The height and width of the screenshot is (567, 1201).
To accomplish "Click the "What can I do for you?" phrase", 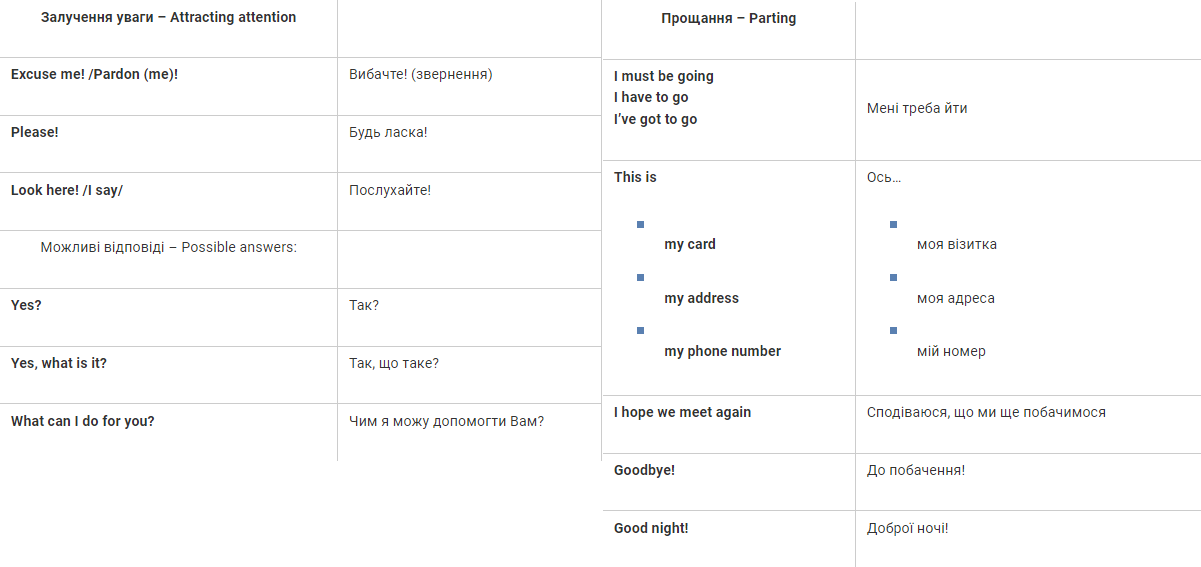I will (83, 421).
